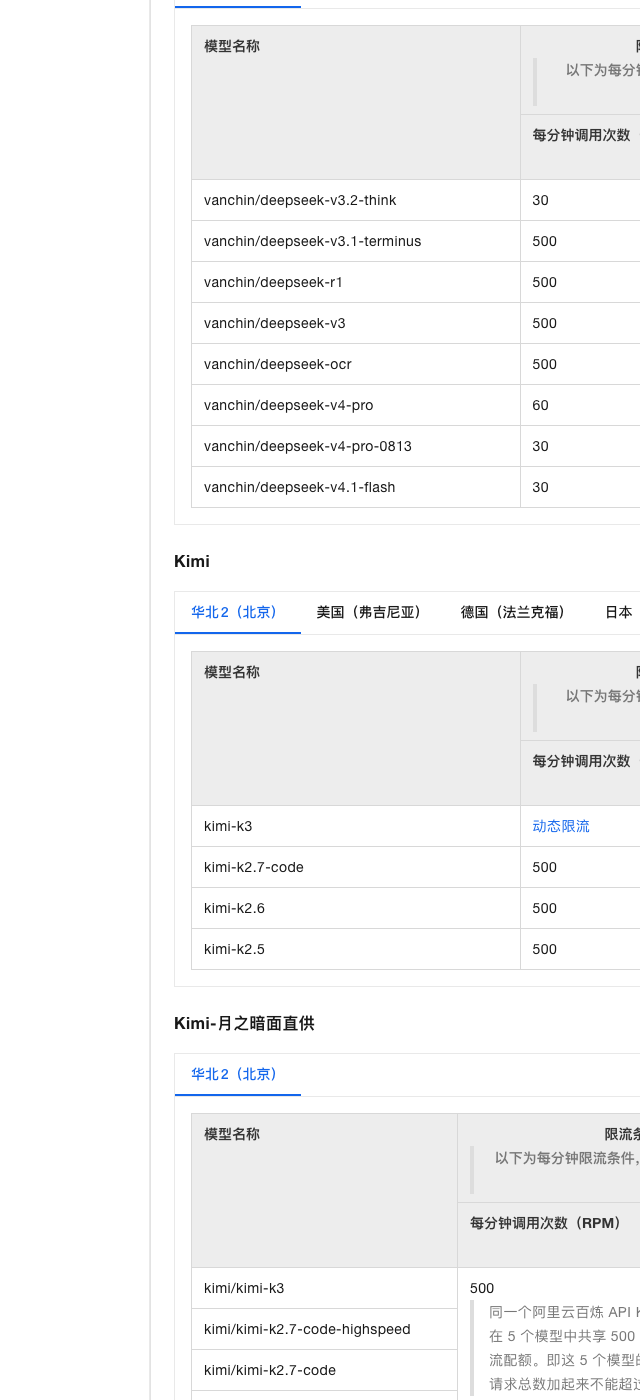640x1400 pixels.
Task: Switch Kimi table to 美国（弗吉尼亚） tab
Action: point(369,612)
